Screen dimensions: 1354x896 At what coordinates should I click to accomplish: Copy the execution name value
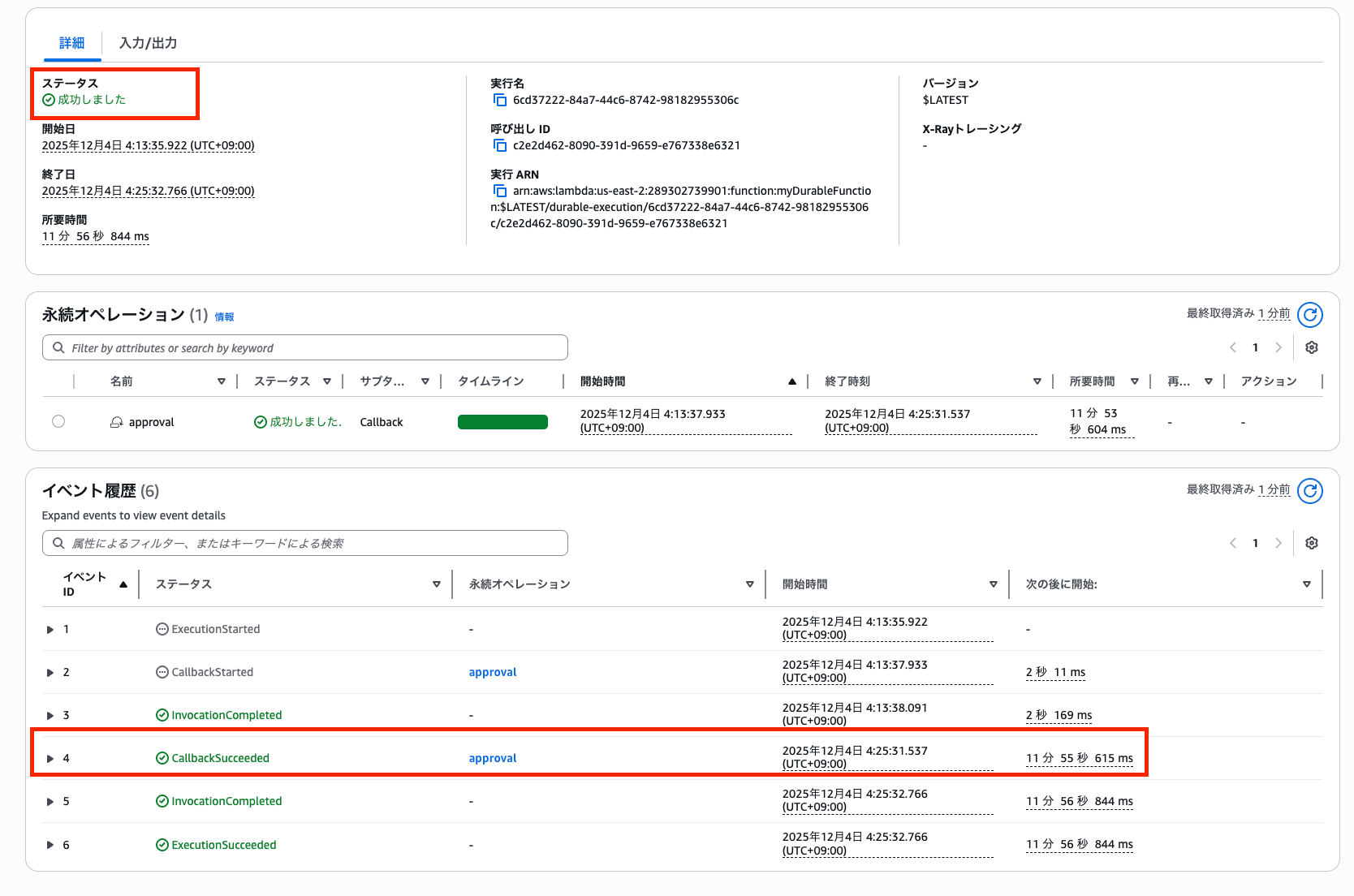pyautogui.click(x=500, y=100)
